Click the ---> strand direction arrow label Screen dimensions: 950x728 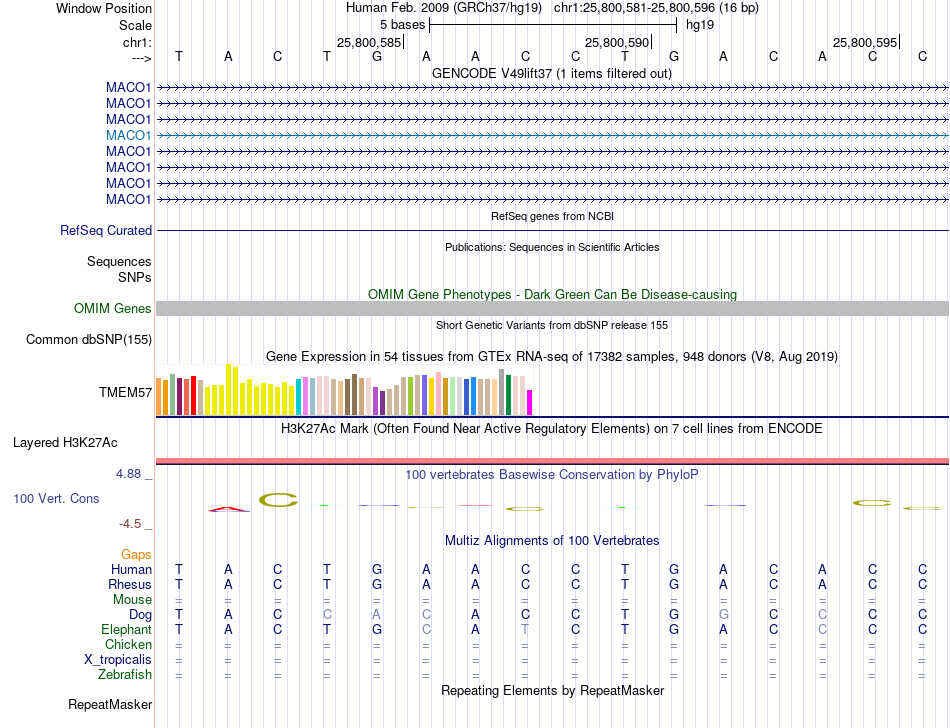(x=141, y=58)
